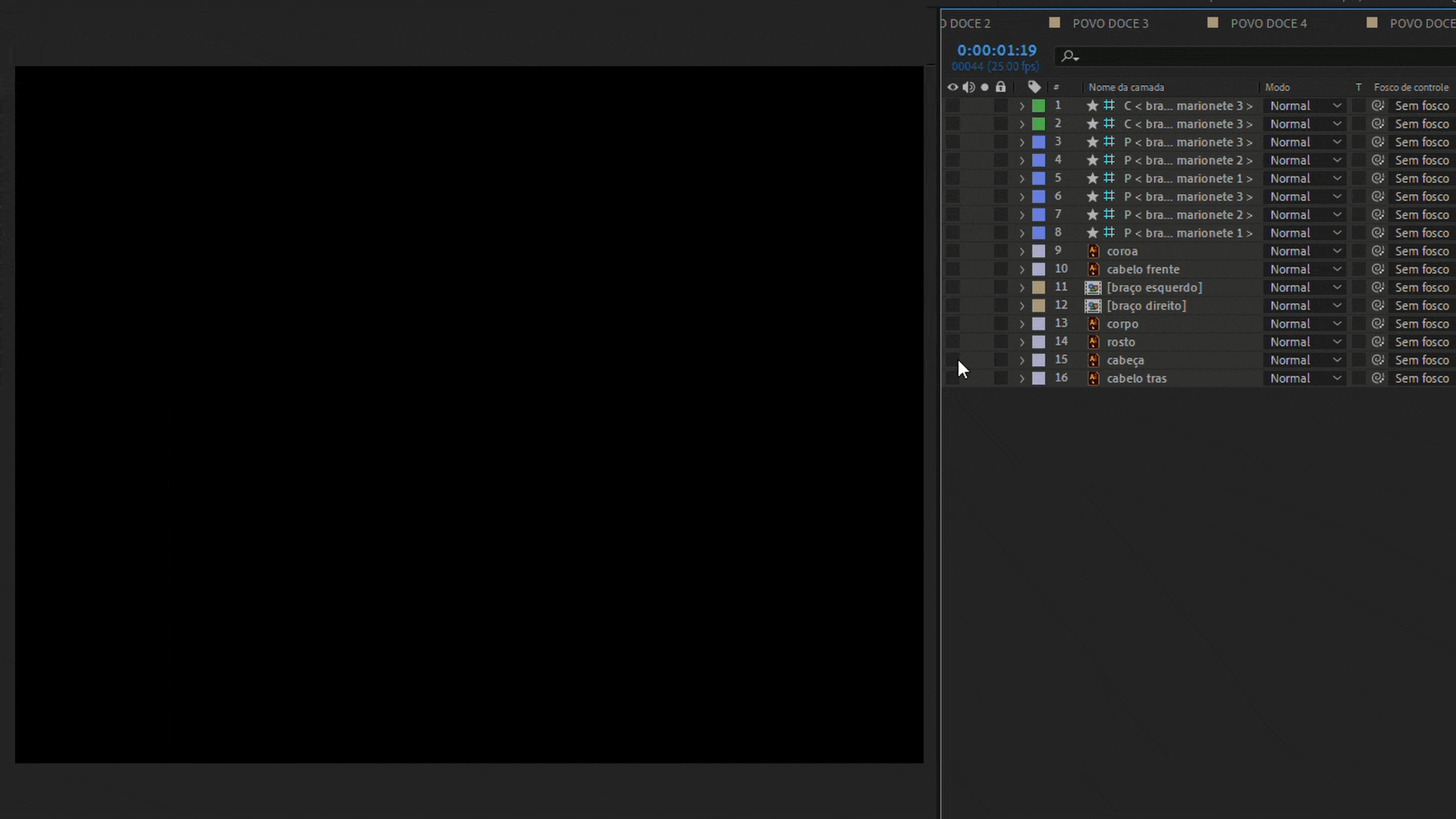Switch to the POVO DOCE 4 tab
Screen dimensions: 1456x819
[1268, 24]
